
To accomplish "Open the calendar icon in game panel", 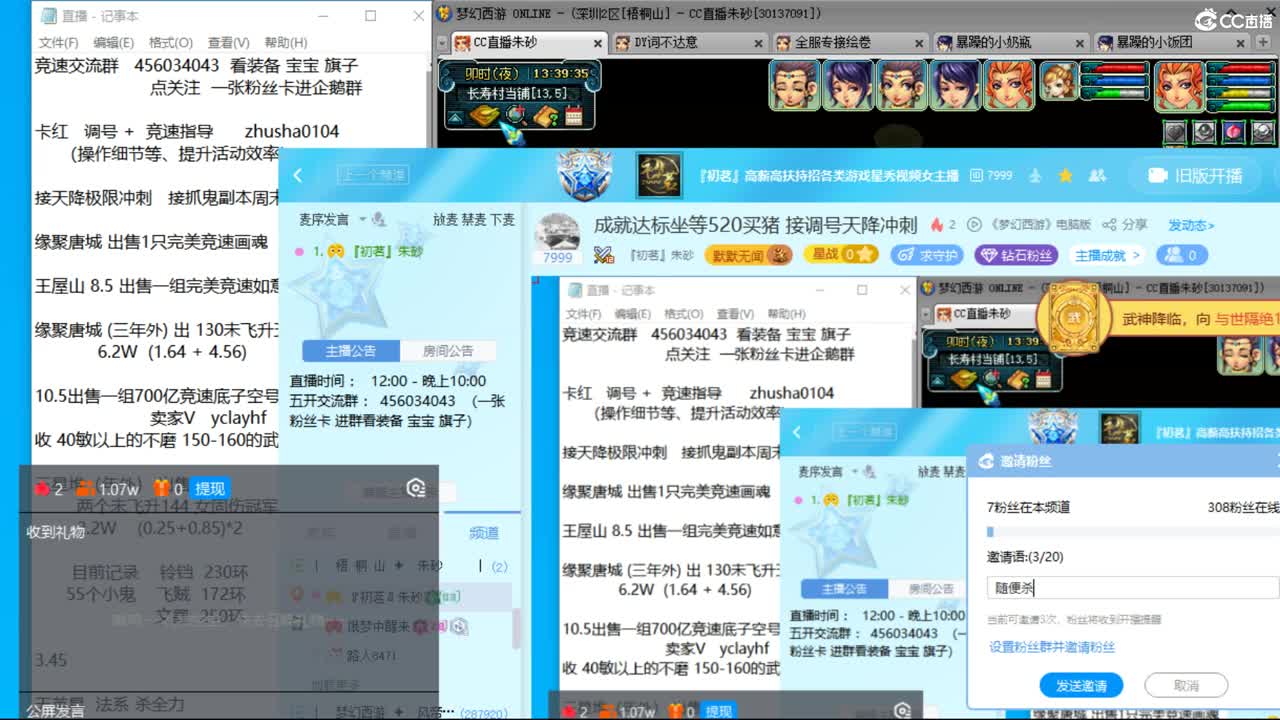I will pyautogui.click(x=574, y=117).
